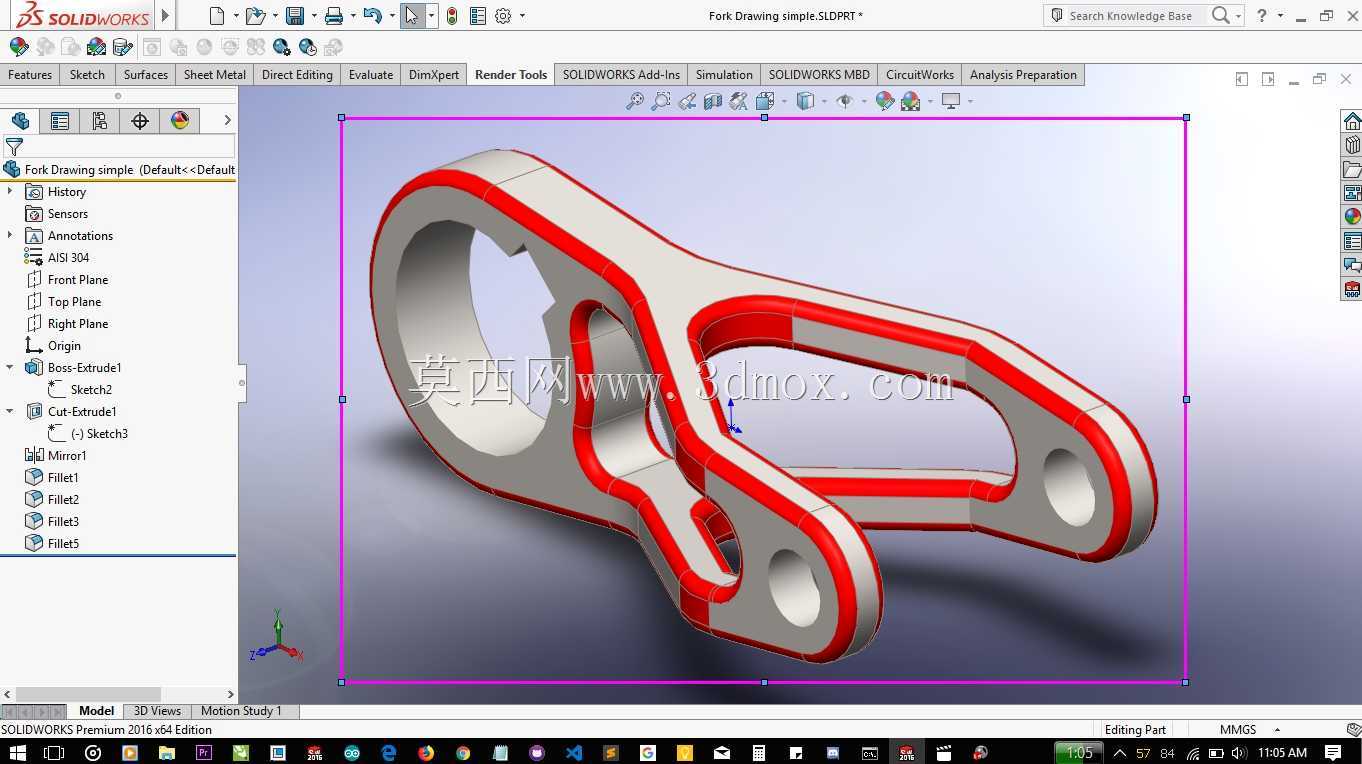Open SOLIDWORKS Forum icon in task pane
Screen dimensions: 1362x764
[x=1352, y=265]
